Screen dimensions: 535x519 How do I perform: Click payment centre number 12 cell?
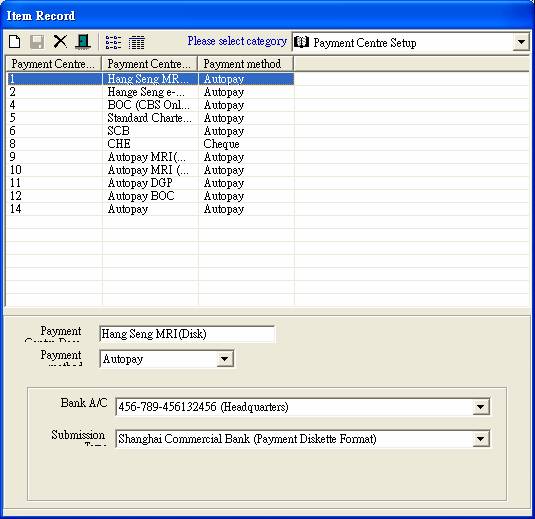point(55,196)
